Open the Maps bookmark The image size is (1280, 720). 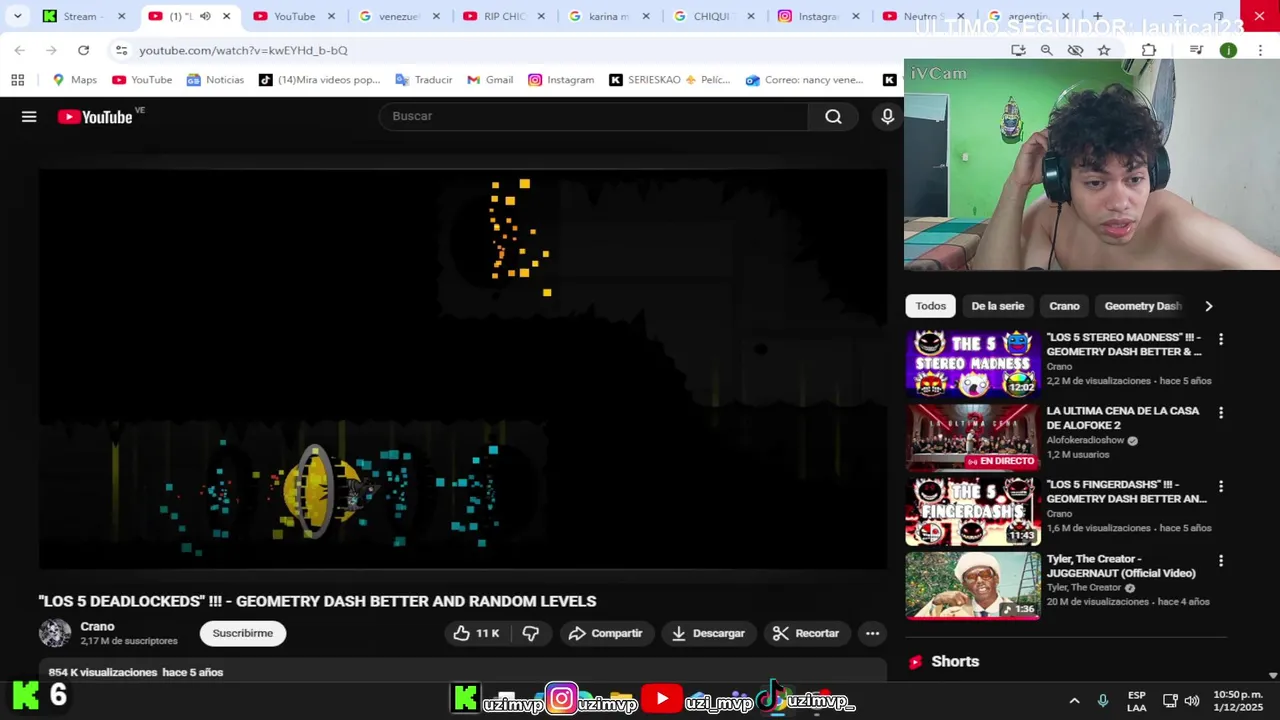tap(74, 80)
